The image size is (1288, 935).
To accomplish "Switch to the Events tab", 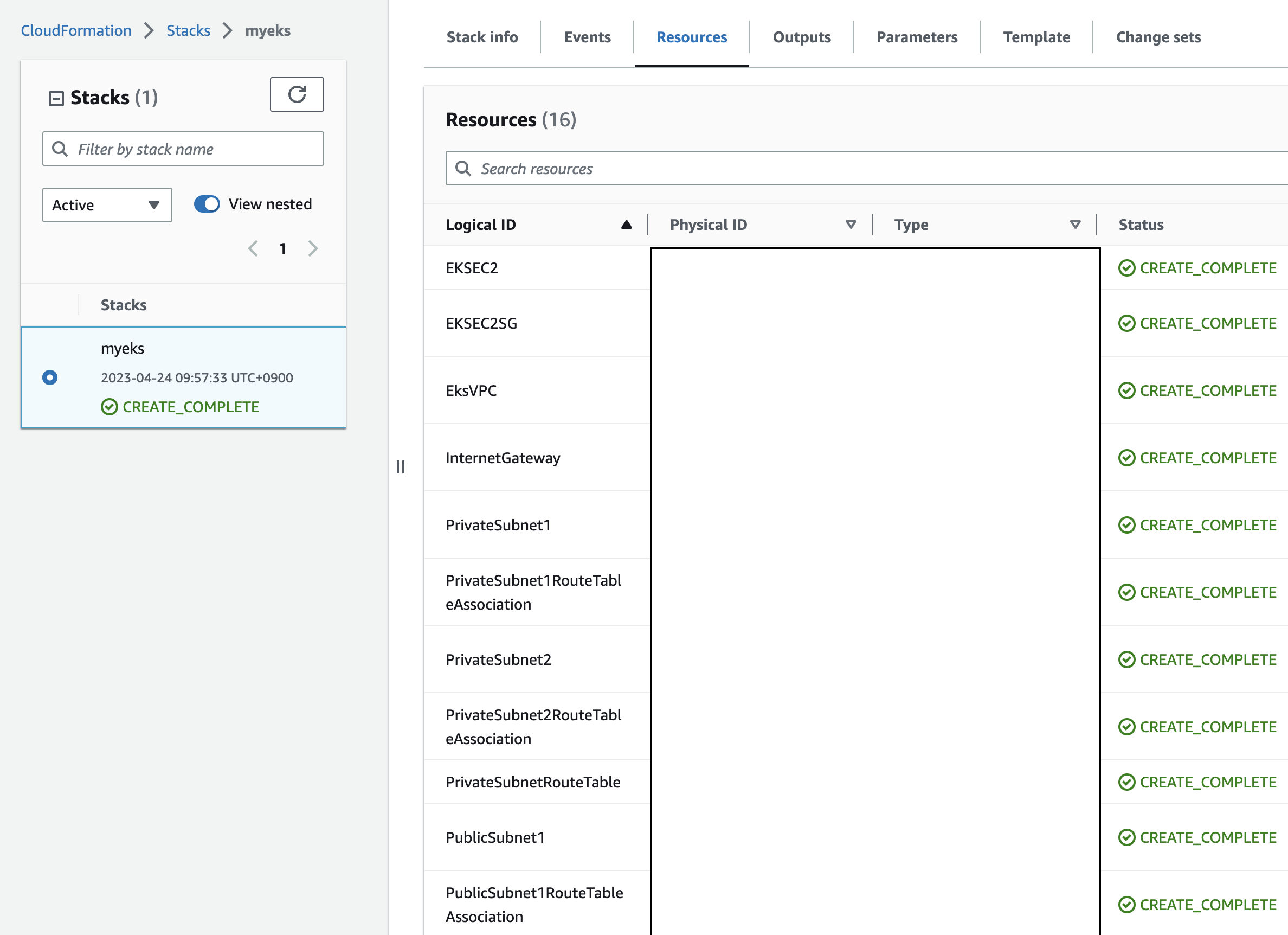I will coord(587,37).
